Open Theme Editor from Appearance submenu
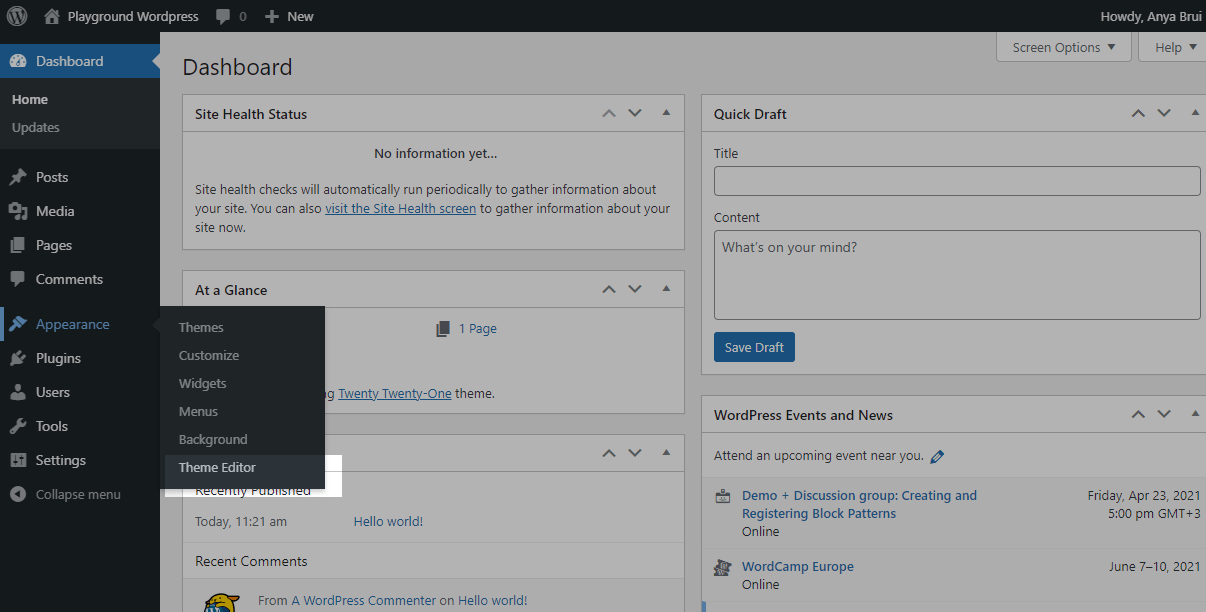The image size is (1206, 612). (x=217, y=467)
